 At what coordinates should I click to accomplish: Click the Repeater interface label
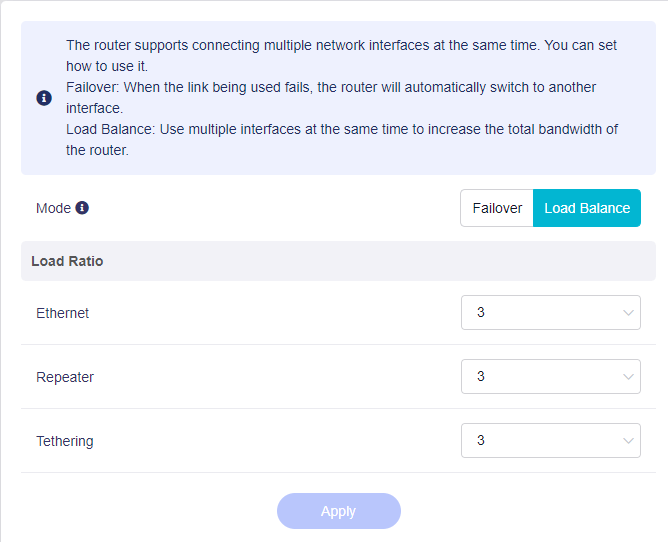point(65,377)
